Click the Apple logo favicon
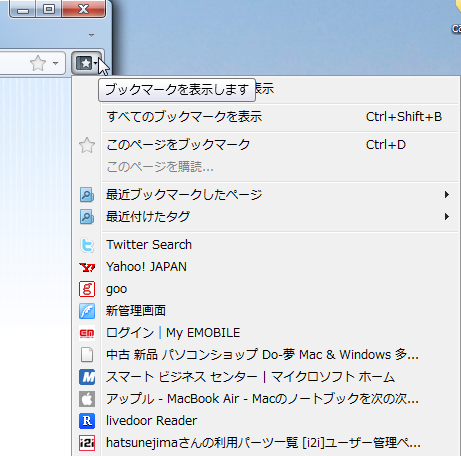461x456 pixels. click(x=87, y=399)
